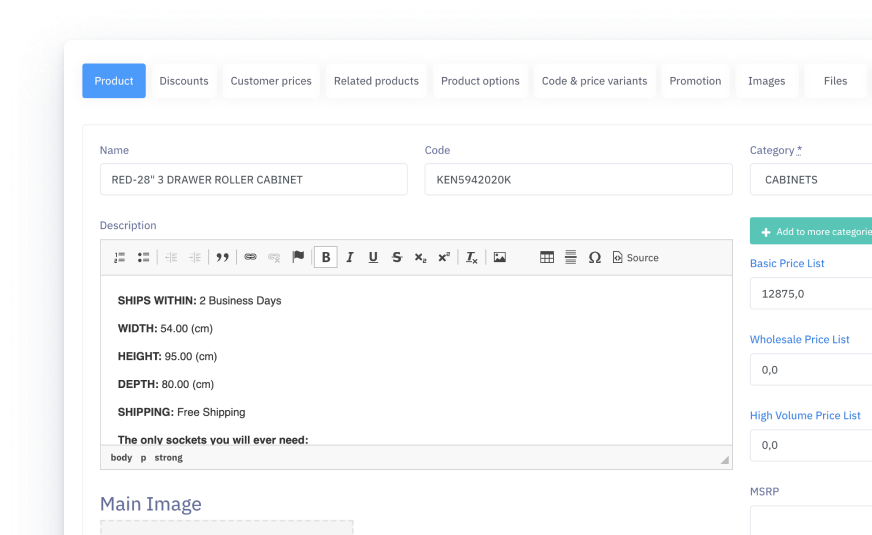
Task: Switch to Code & price variants tab
Action: click(594, 81)
